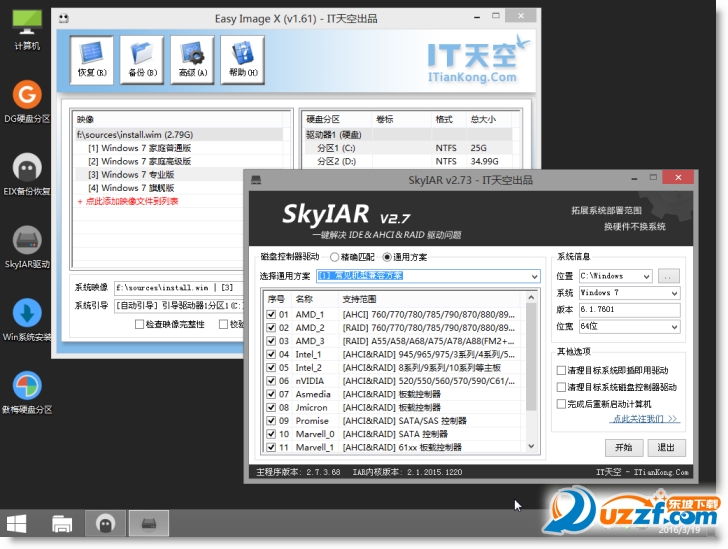The width and height of the screenshot is (728, 549).
Task: Expand the 位宽 64位 dropdown
Action: click(675, 327)
